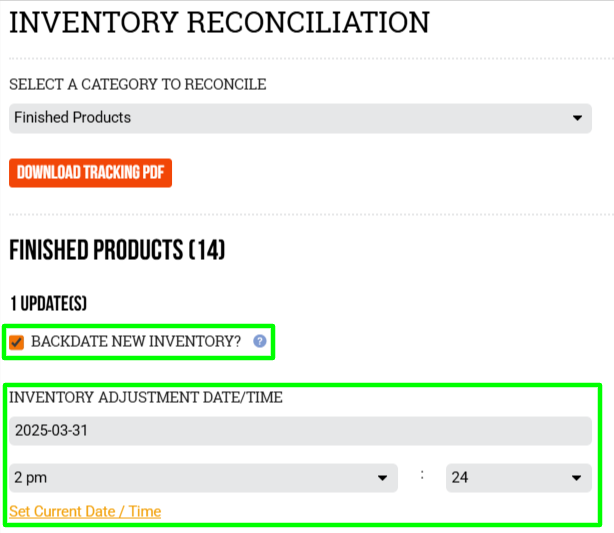Click the '1 Update(s)' heading
This screenshot has height=533, width=614.
48,304
